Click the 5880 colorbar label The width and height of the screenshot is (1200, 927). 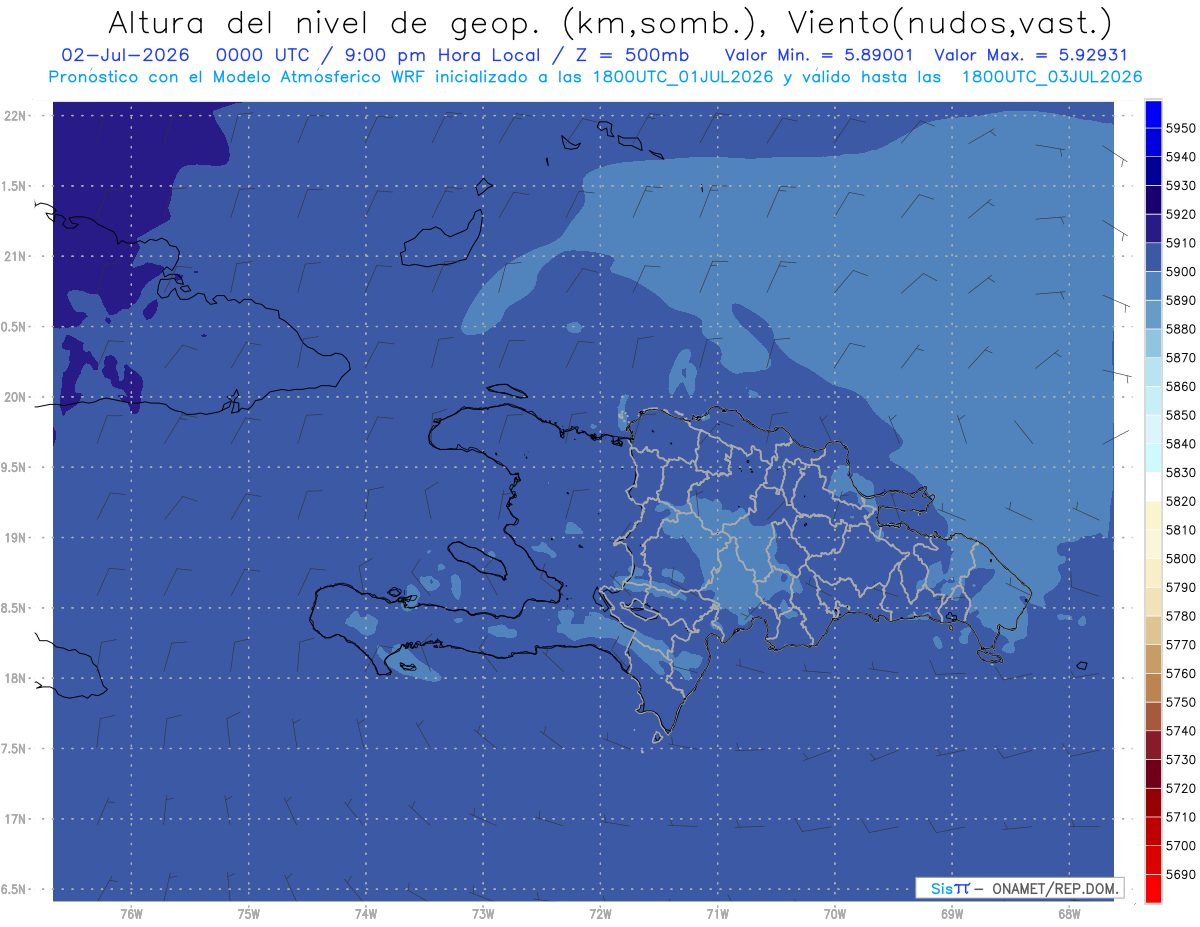coord(1181,329)
